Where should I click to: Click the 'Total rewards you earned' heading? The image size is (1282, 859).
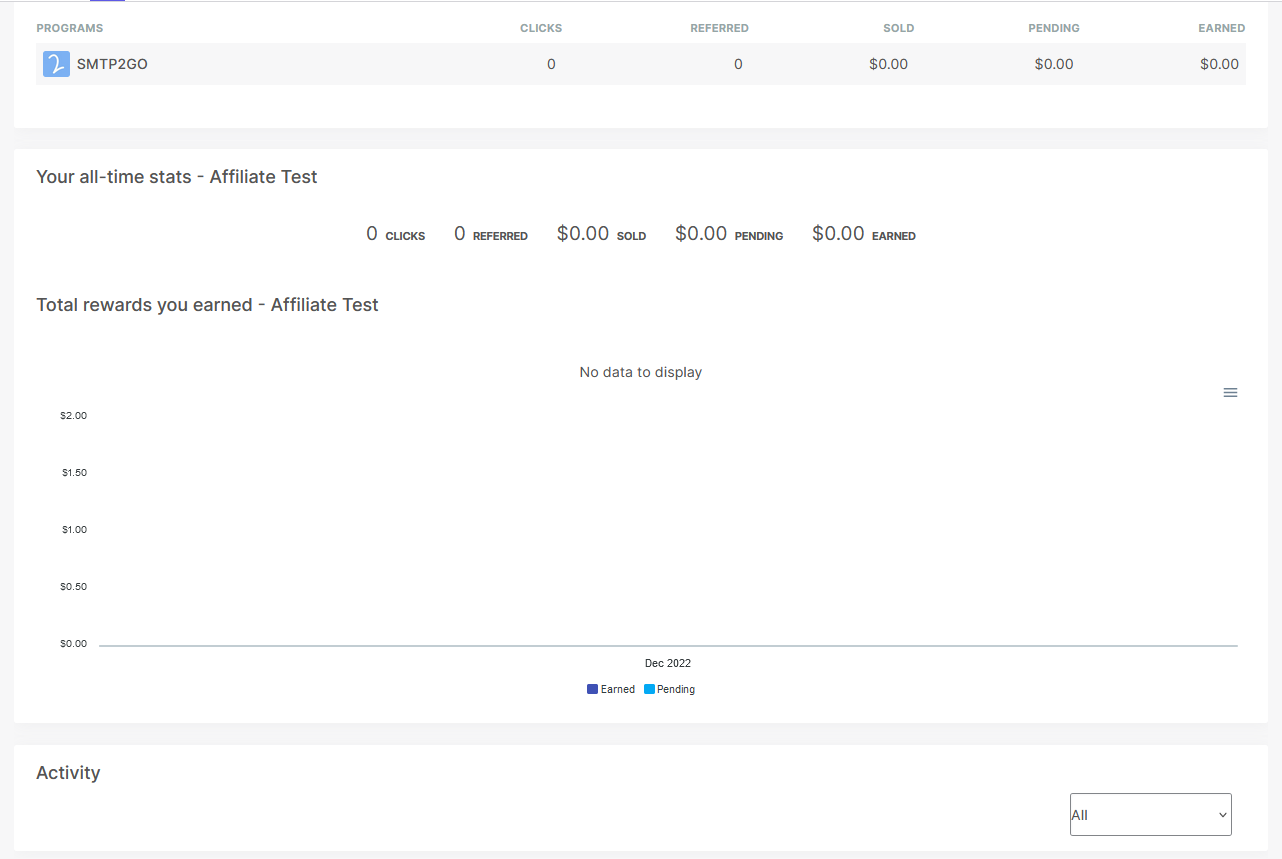(x=207, y=305)
